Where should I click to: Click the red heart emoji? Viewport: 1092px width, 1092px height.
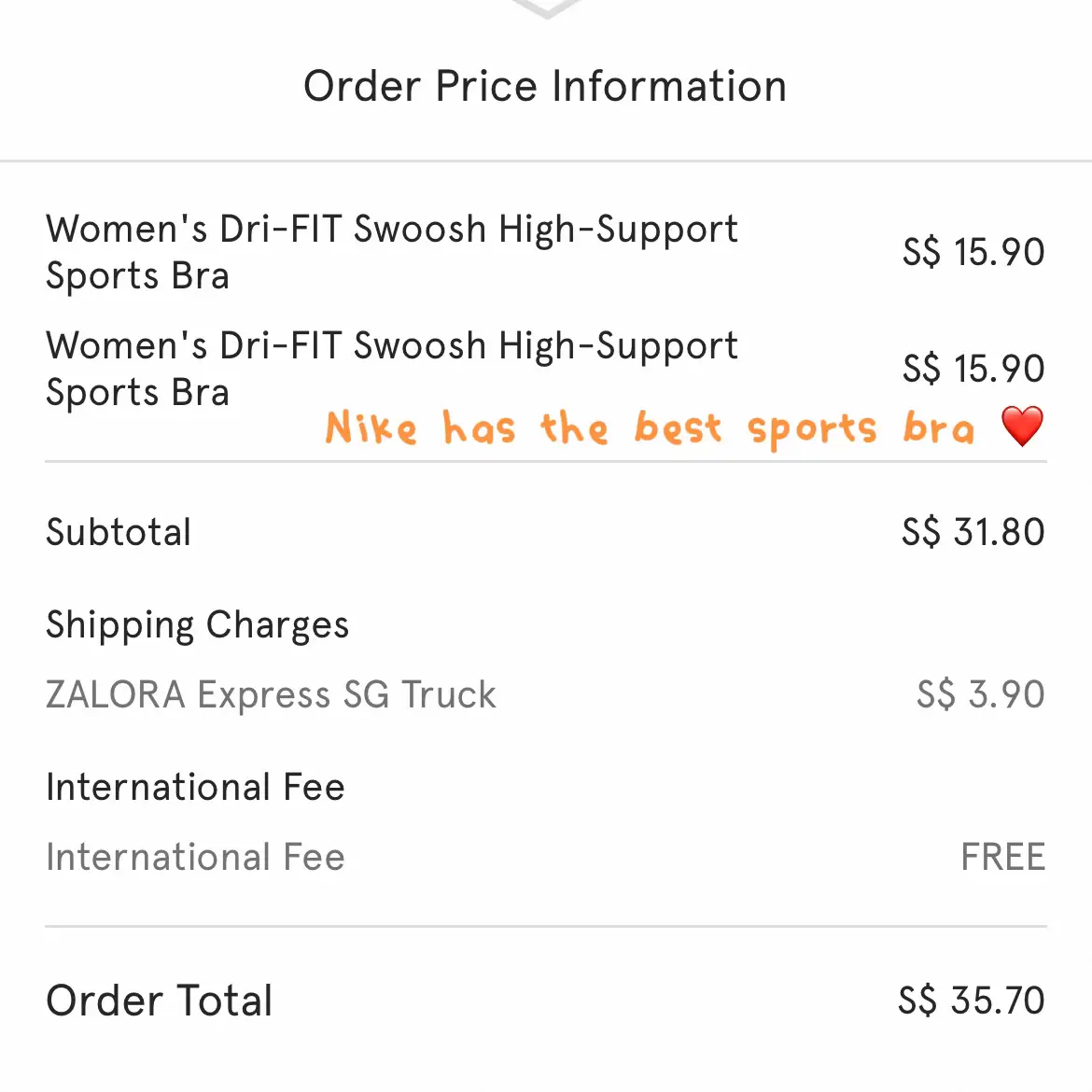[x=1022, y=427]
